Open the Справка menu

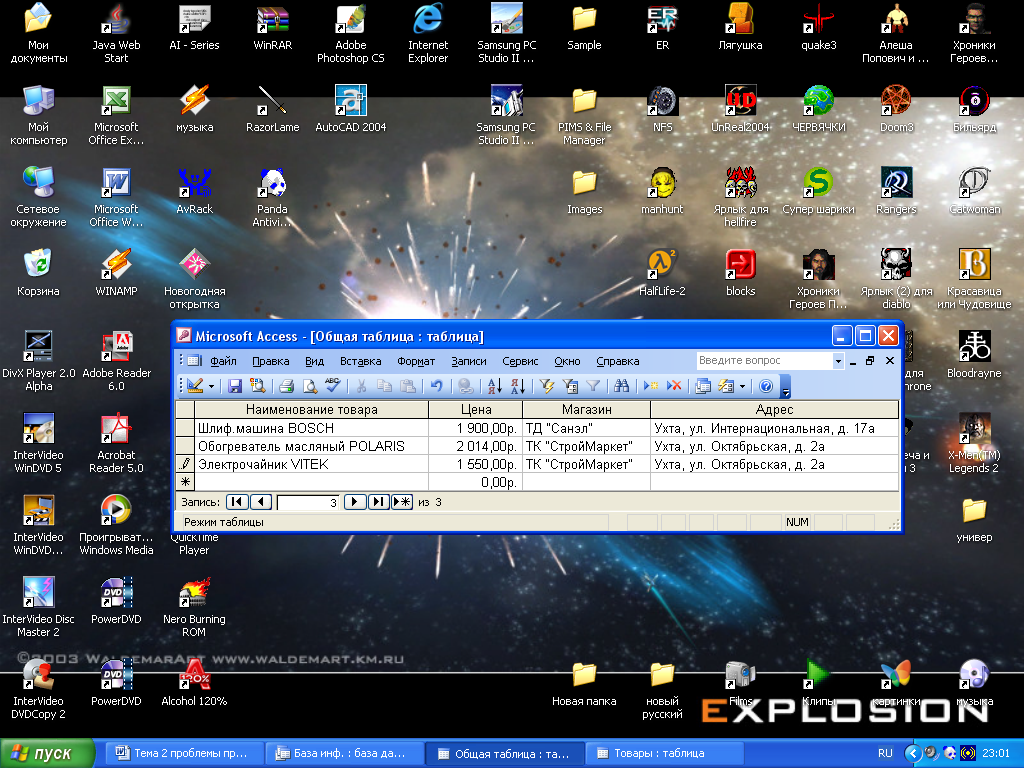(x=618, y=361)
